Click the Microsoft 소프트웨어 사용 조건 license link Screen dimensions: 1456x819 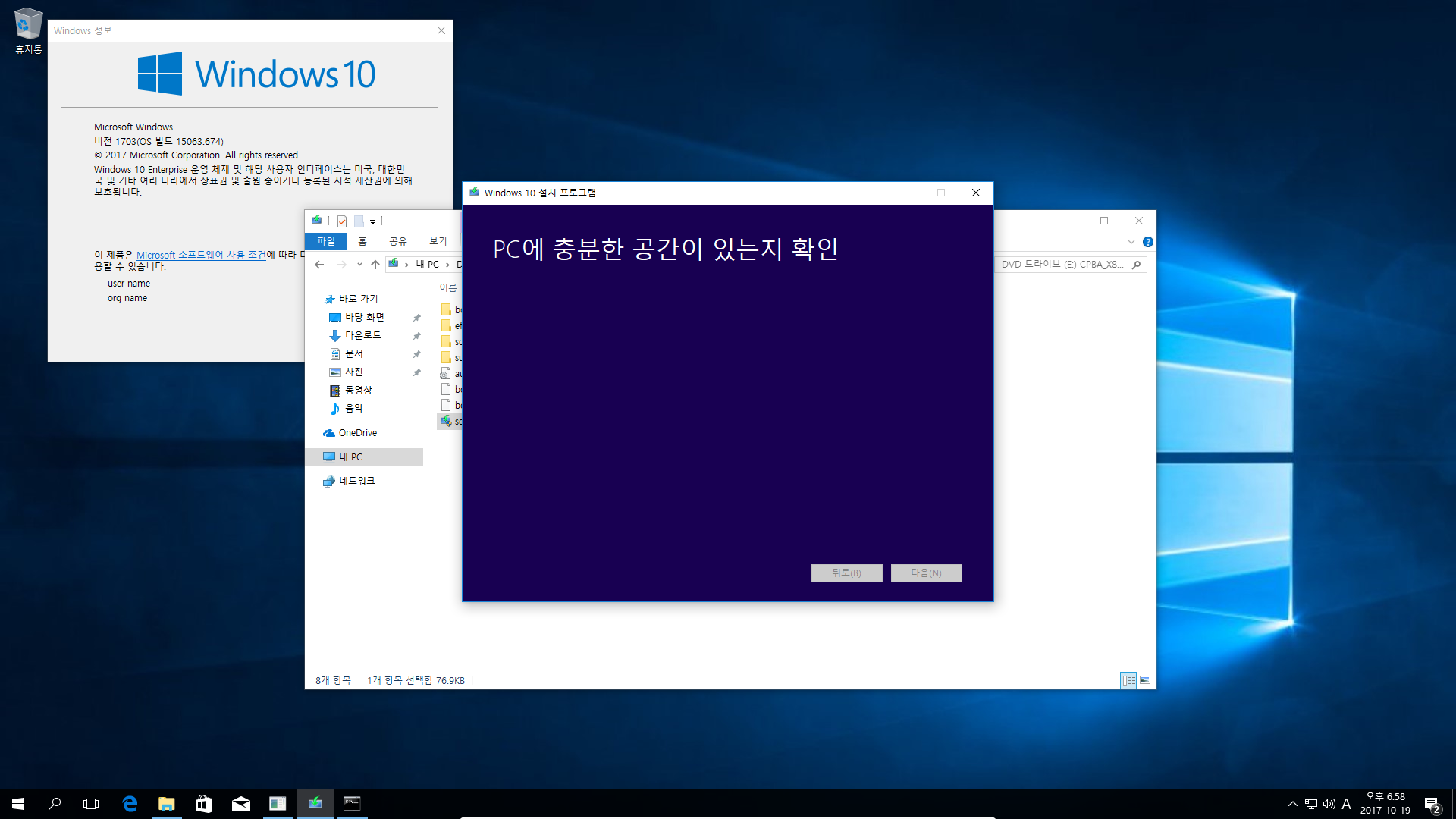[201, 255]
